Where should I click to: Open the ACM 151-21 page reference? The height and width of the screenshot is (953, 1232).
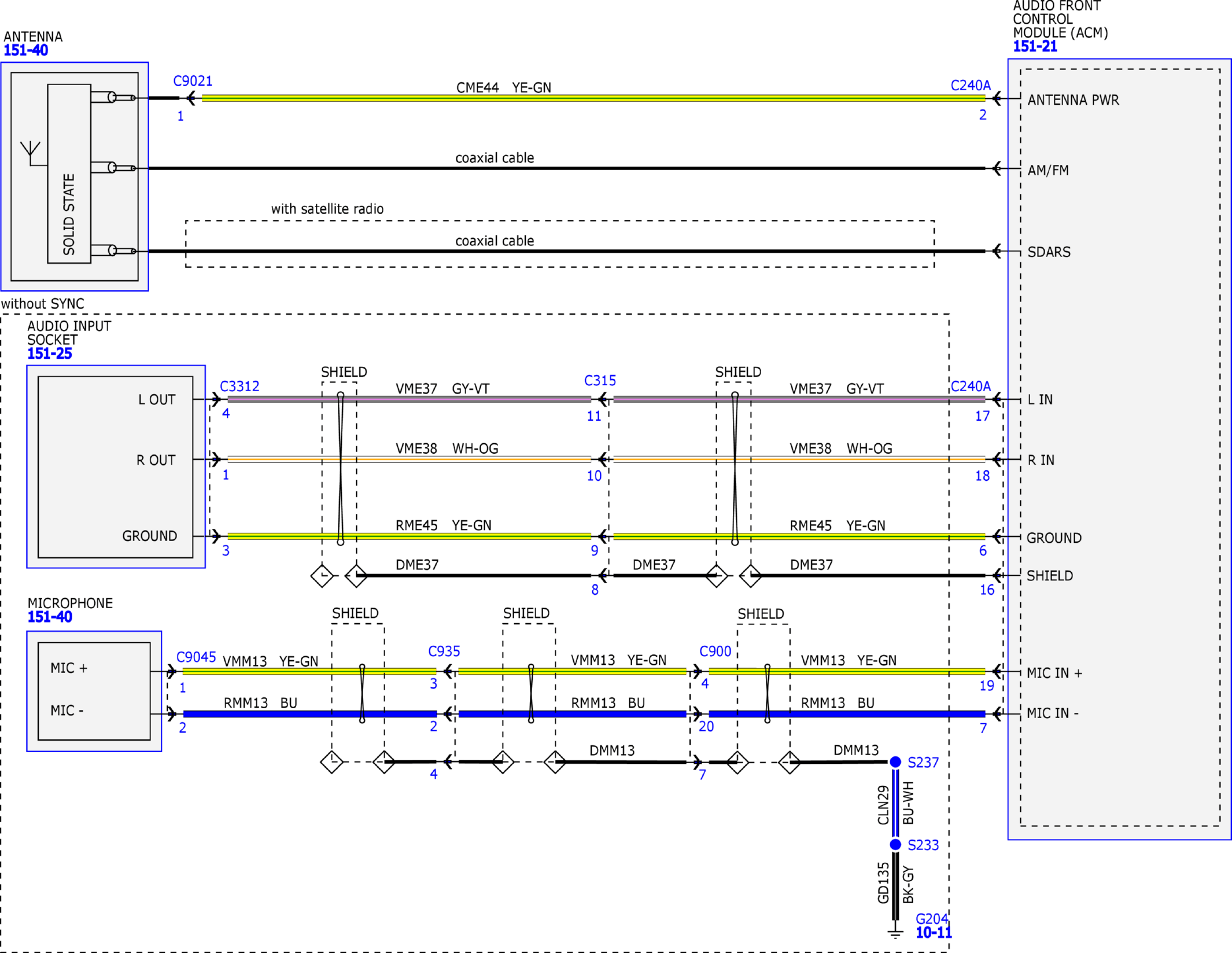click(1034, 47)
